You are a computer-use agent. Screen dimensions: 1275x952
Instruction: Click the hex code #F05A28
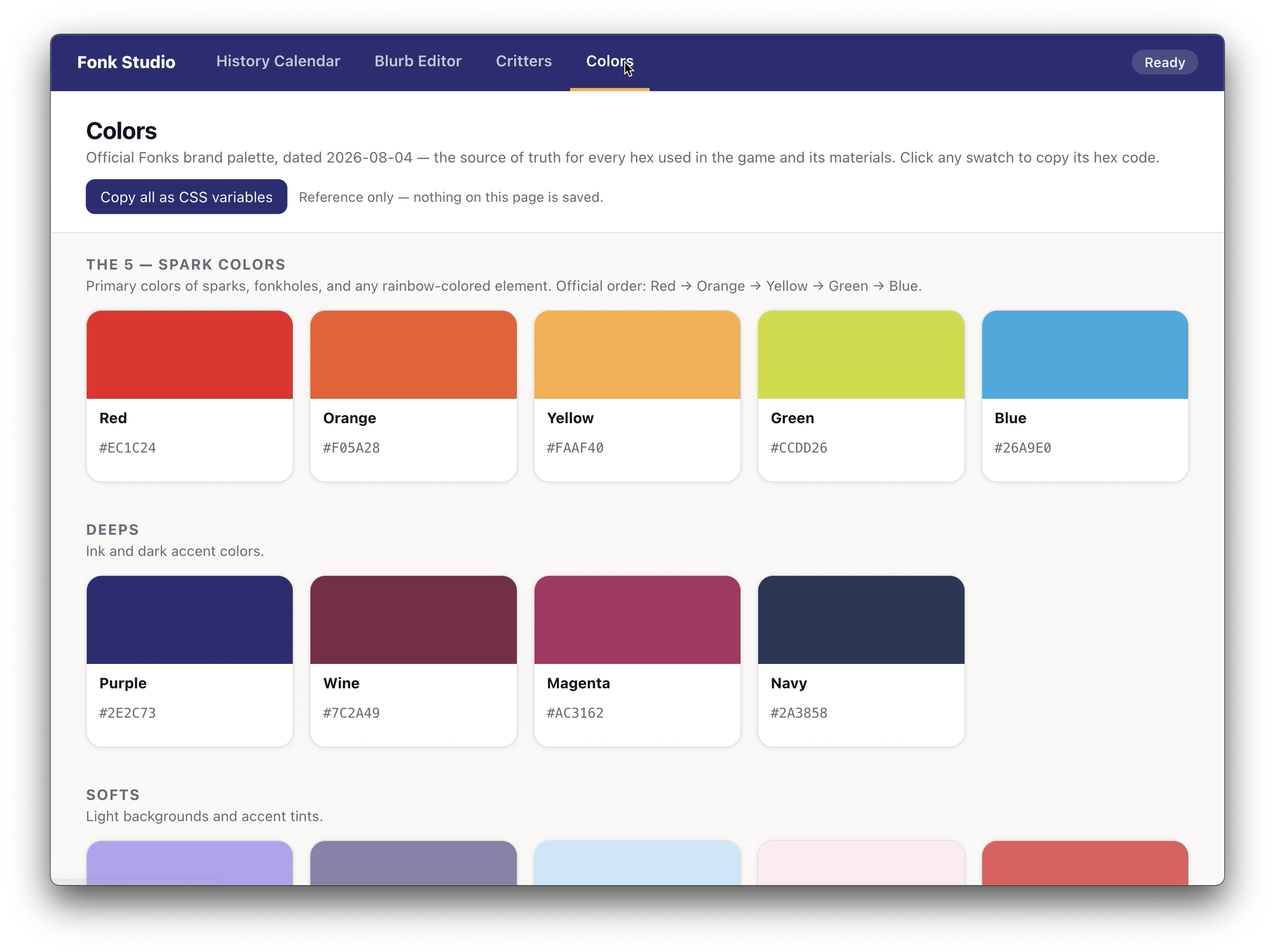[351, 448]
